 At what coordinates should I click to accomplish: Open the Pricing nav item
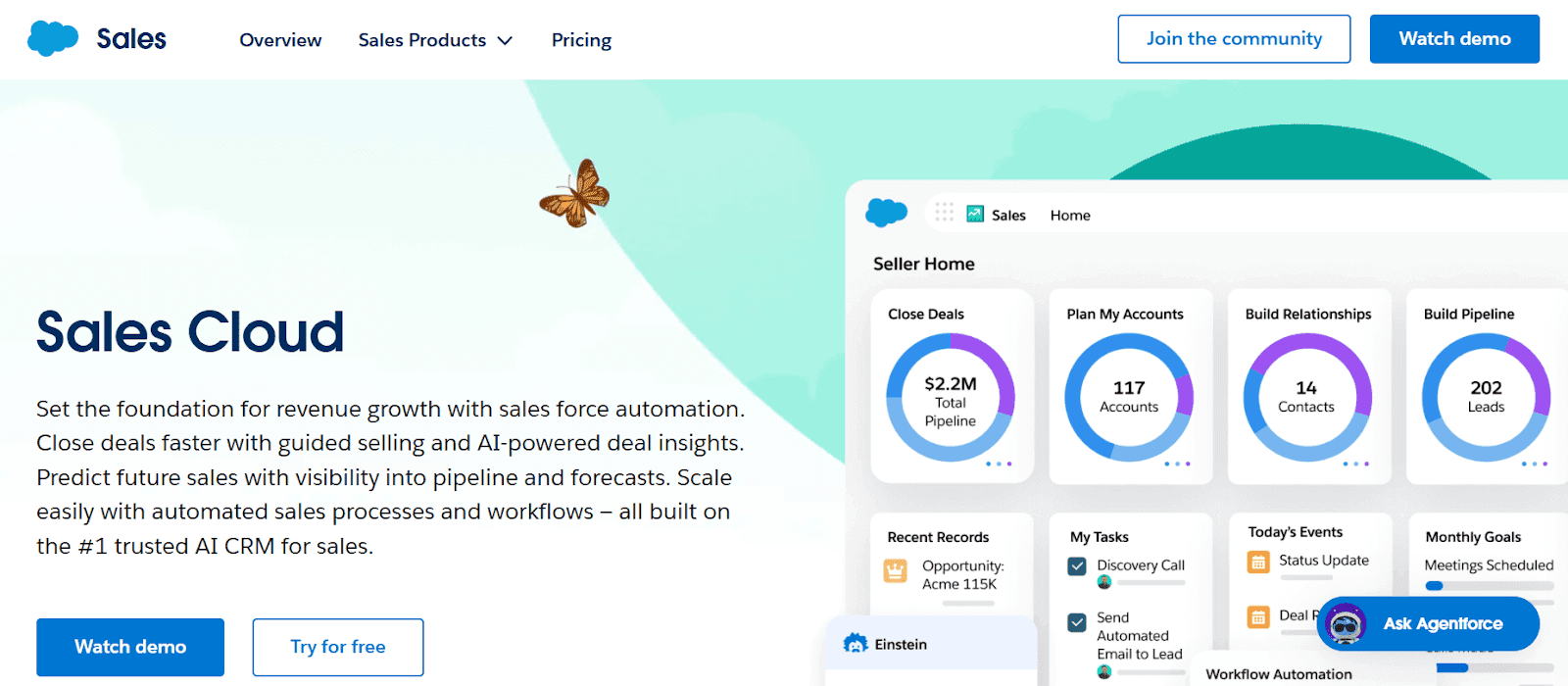[x=581, y=40]
